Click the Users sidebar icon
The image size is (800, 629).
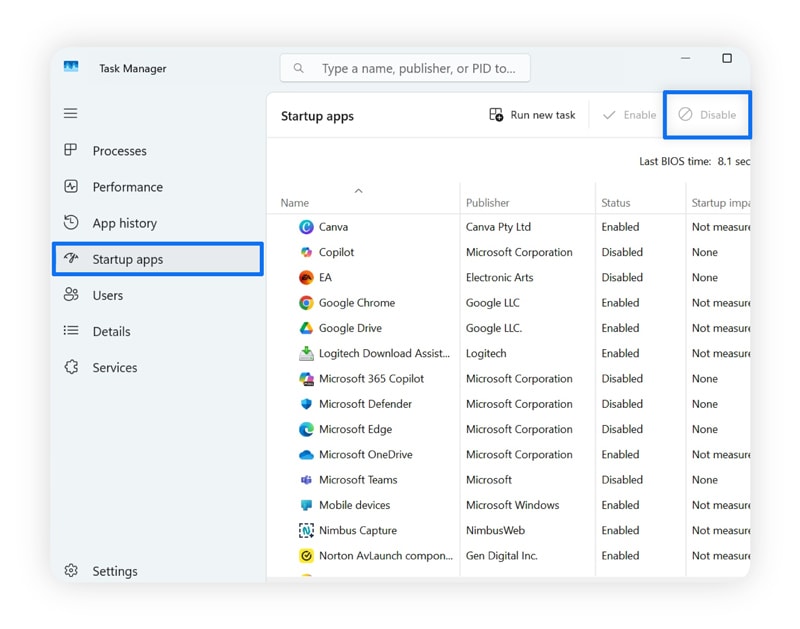click(x=70, y=295)
